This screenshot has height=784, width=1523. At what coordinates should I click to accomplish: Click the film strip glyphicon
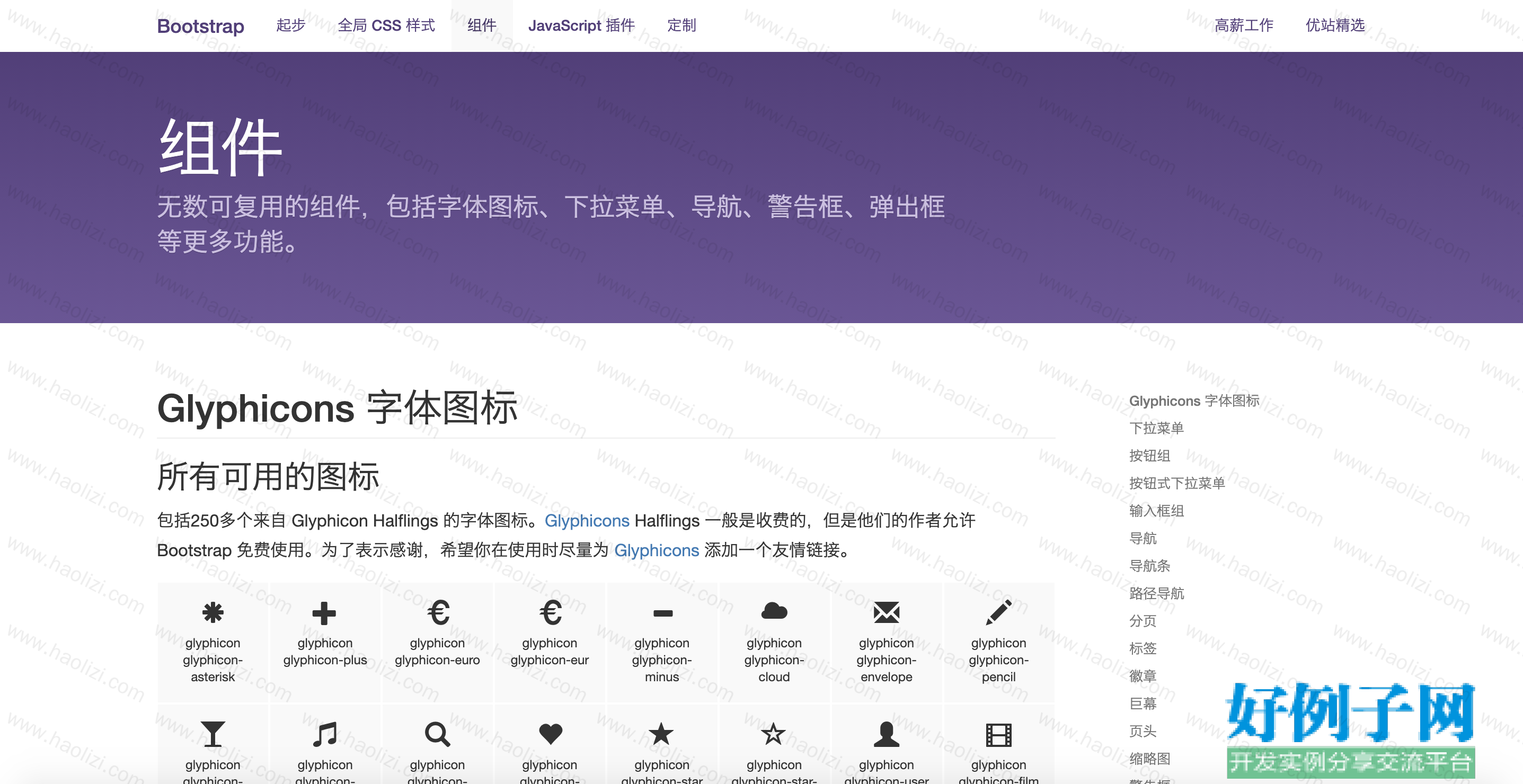(x=998, y=734)
